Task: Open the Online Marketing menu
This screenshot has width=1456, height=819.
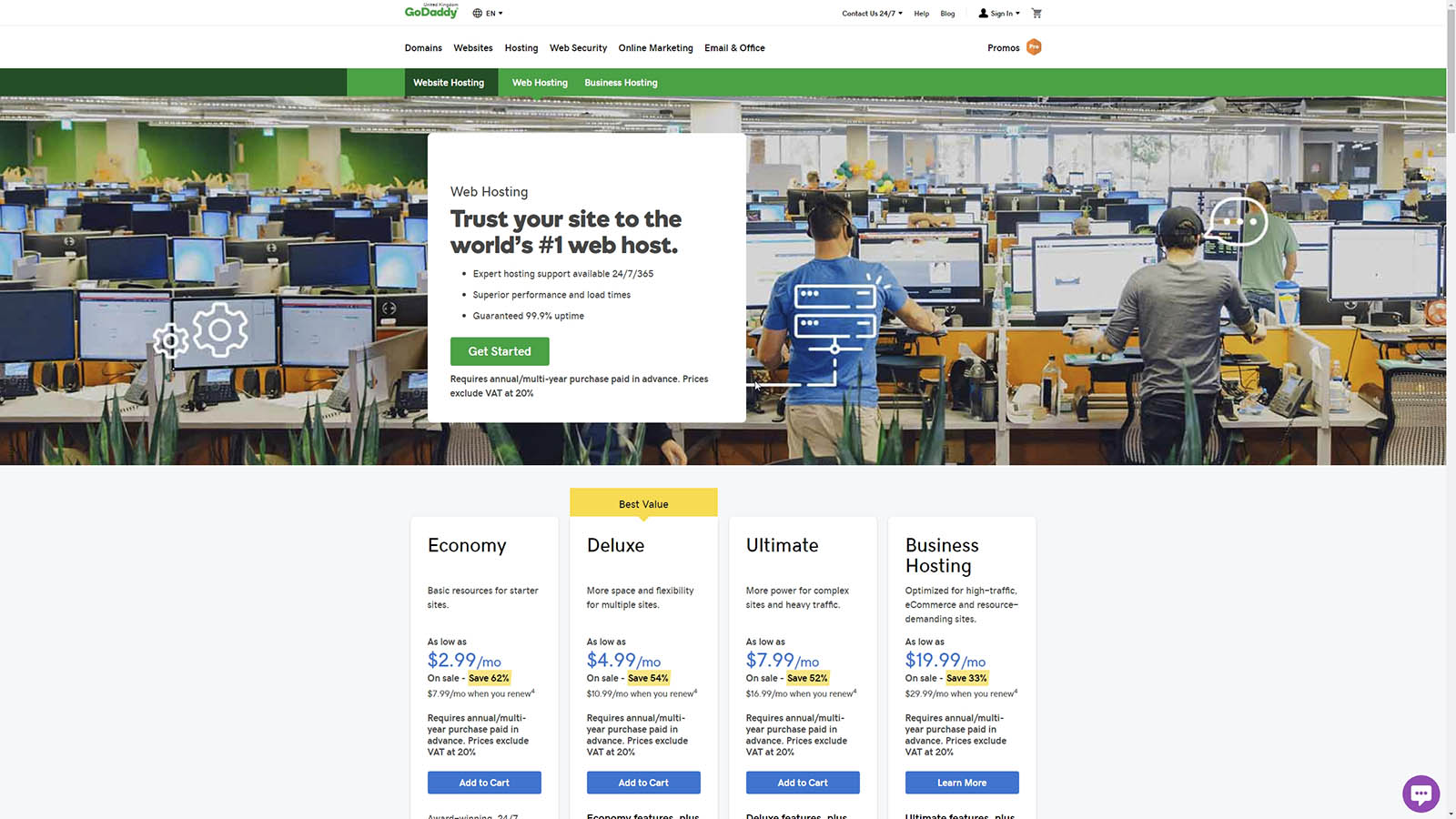Action: coord(655,48)
